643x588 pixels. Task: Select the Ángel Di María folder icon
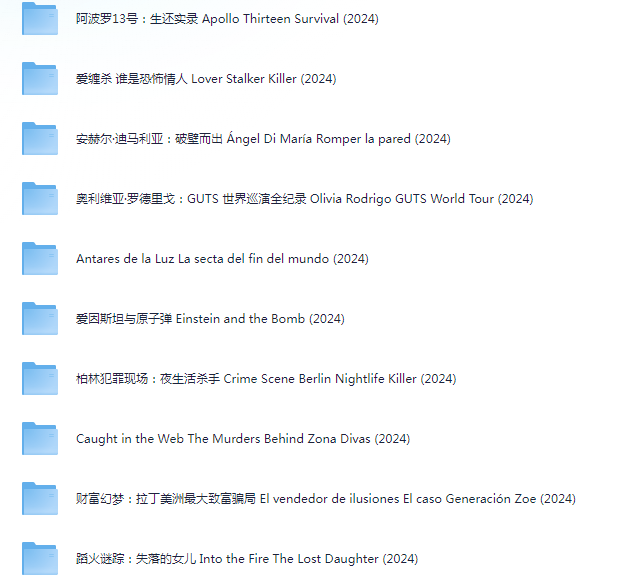coord(40,138)
